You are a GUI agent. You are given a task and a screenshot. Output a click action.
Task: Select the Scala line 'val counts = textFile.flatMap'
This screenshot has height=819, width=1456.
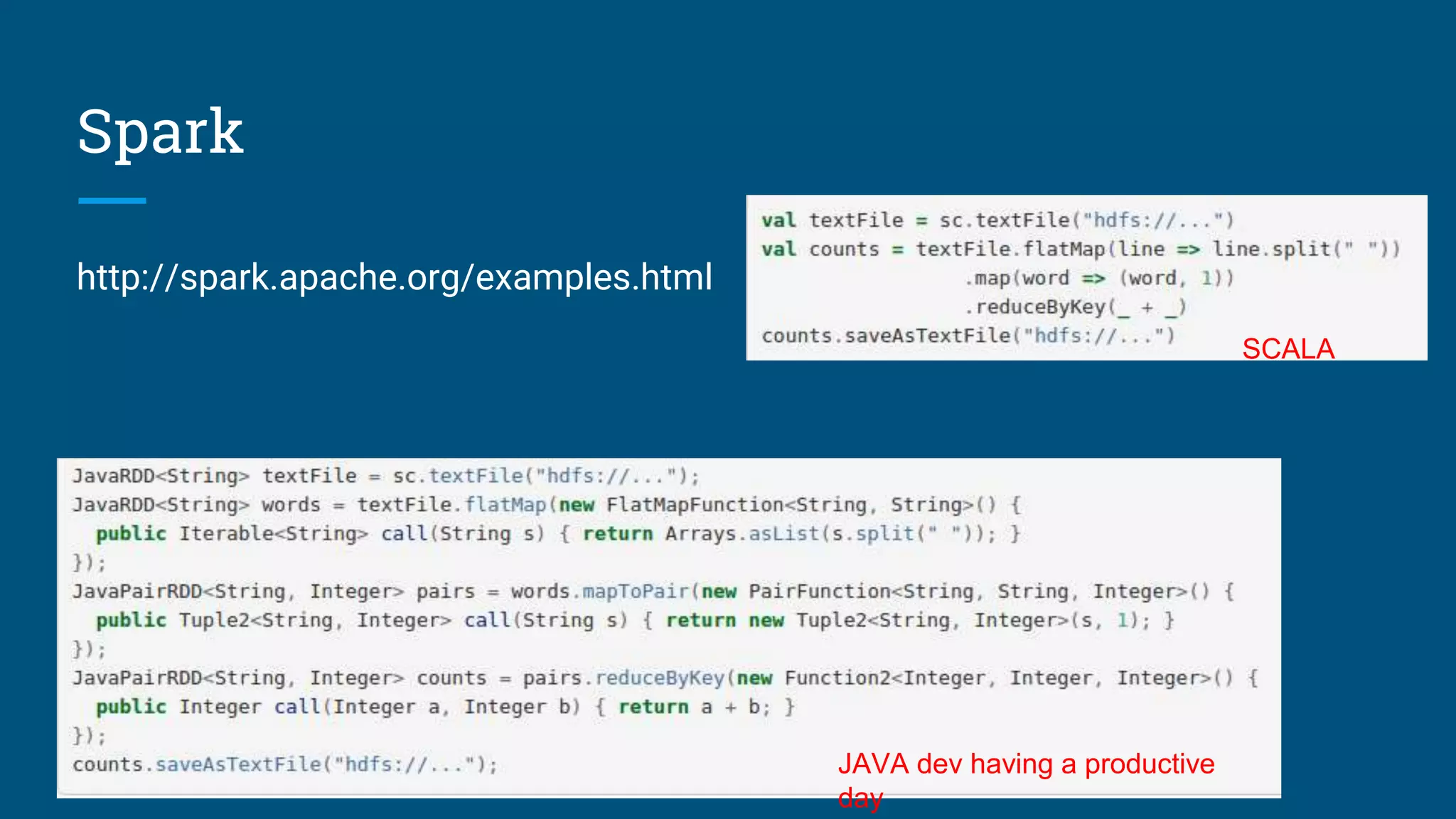(1081, 250)
